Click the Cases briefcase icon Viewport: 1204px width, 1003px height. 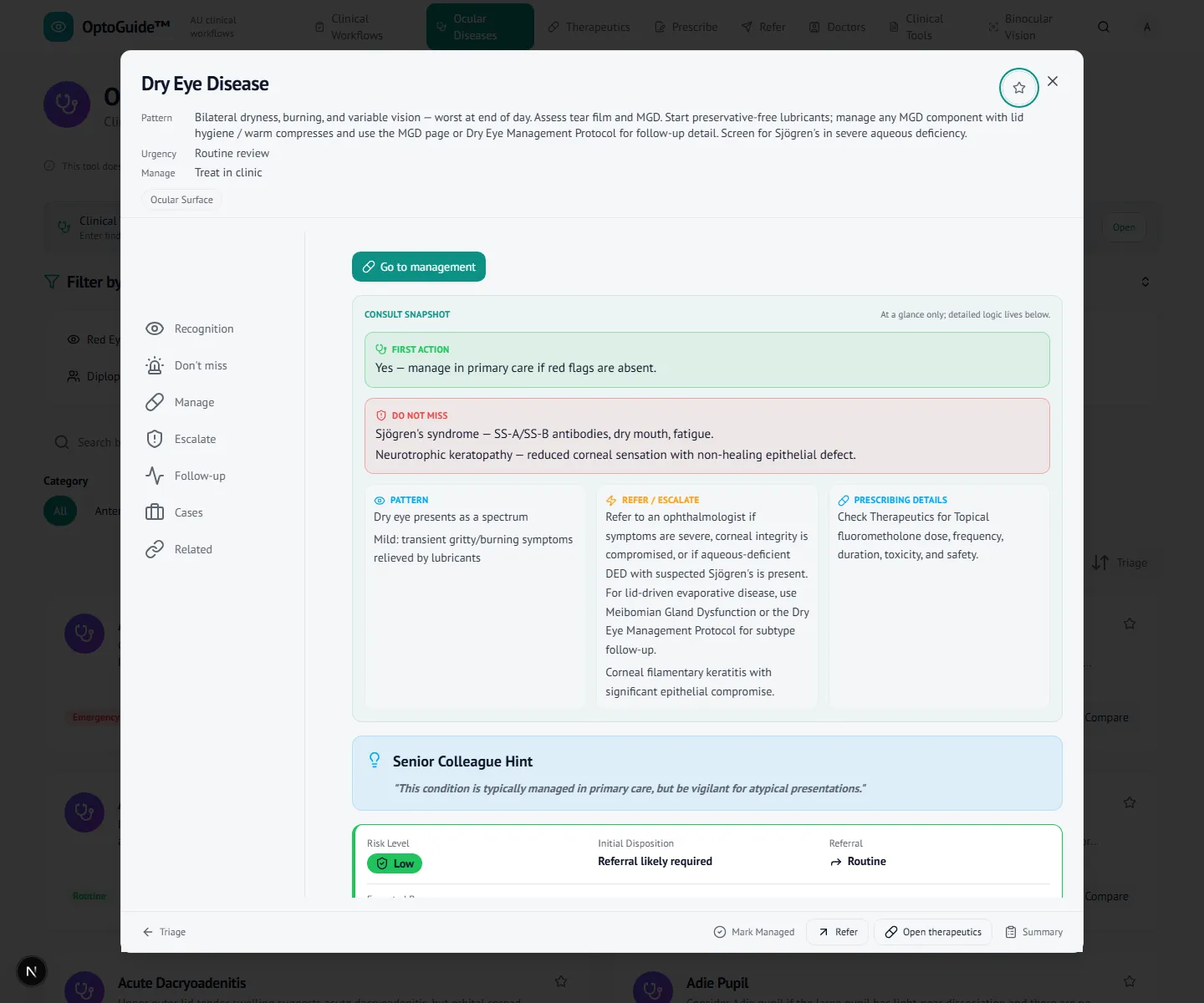pos(155,512)
